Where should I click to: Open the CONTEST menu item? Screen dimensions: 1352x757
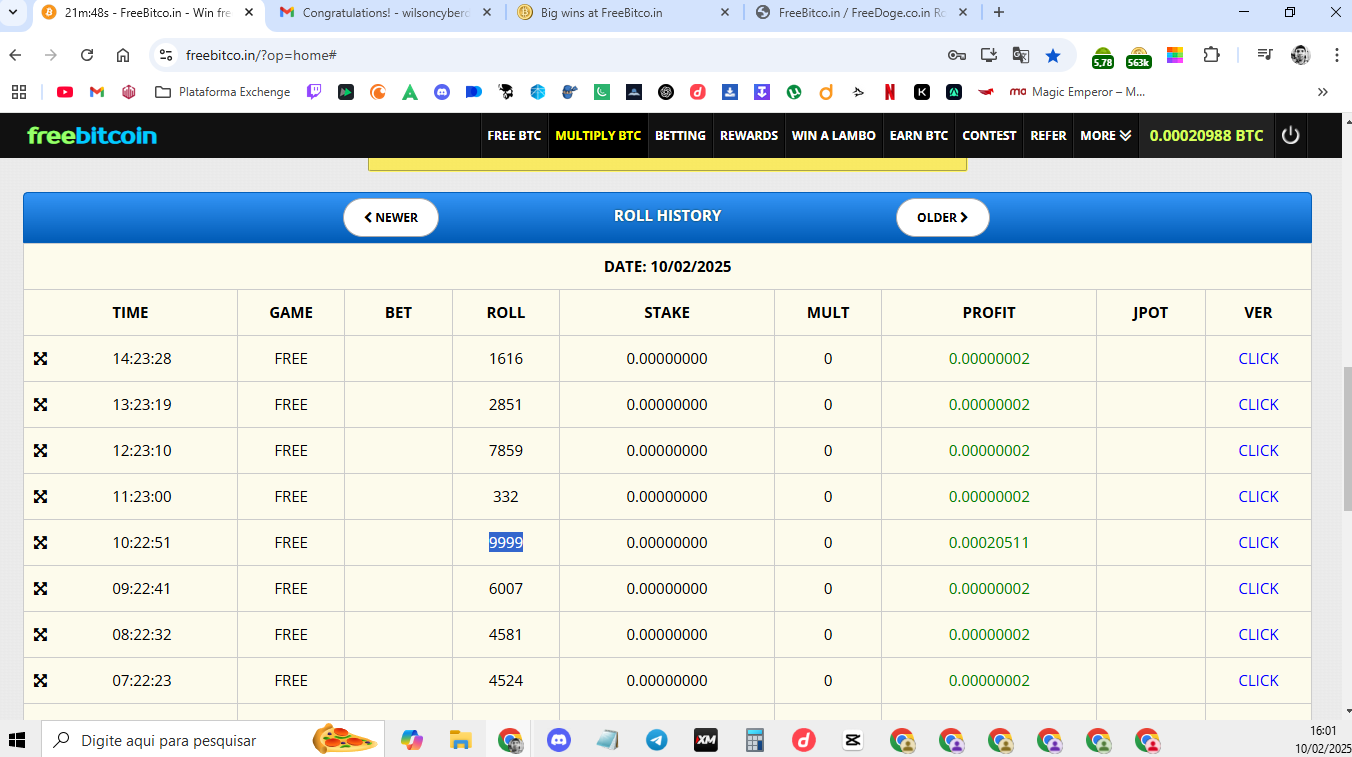point(989,135)
